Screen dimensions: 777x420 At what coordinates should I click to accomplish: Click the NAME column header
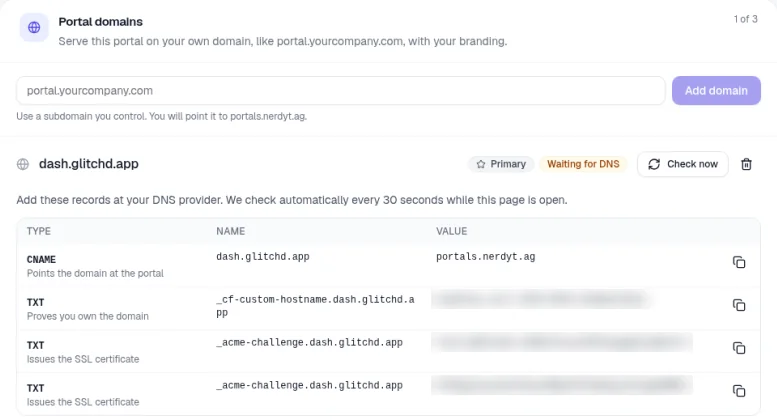[230, 231]
